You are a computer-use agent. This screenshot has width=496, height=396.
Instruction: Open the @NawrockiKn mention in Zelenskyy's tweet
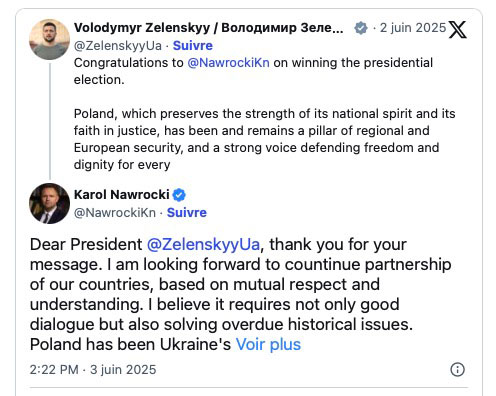coord(228,63)
